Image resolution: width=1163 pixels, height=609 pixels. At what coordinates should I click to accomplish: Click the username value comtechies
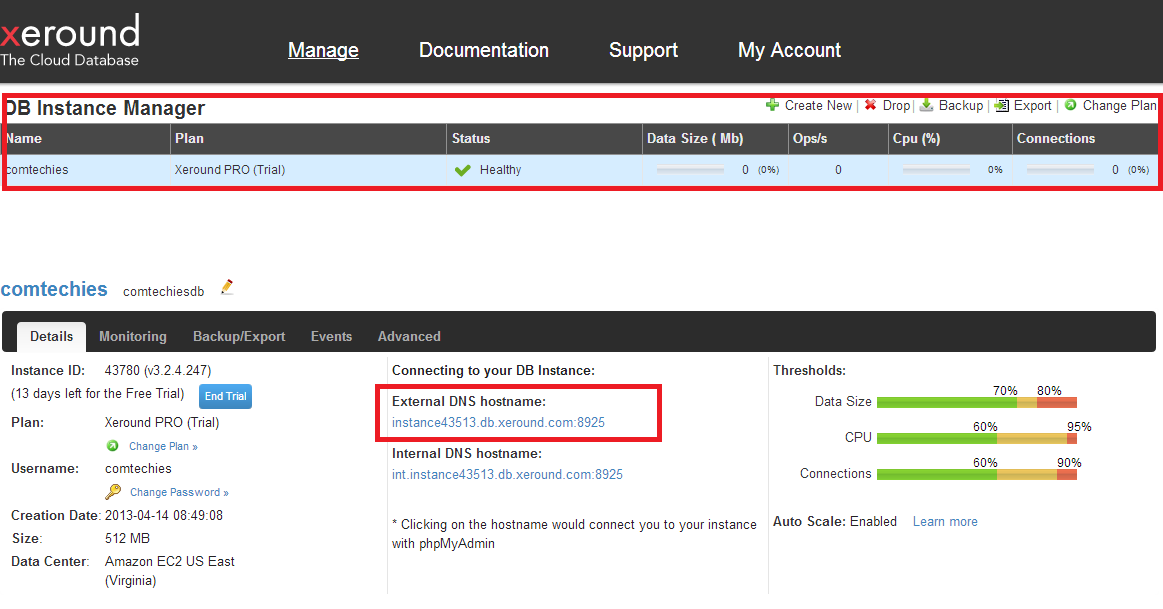pyautogui.click(x=138, y=468)
